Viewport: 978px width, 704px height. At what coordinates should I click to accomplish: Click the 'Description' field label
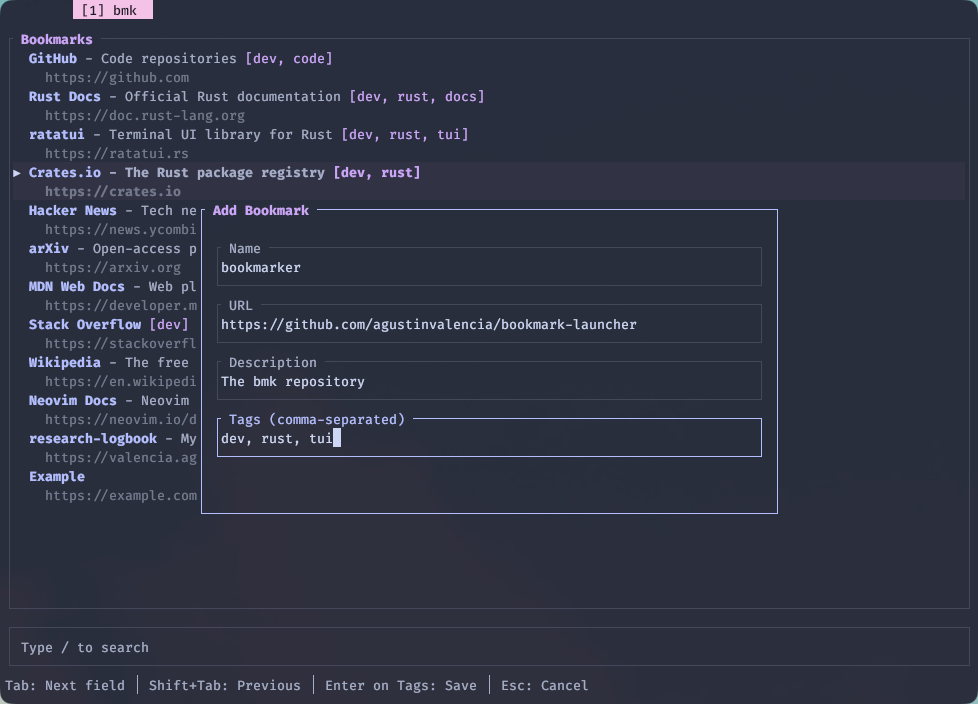pyautogui.click(x=273, y=363)
